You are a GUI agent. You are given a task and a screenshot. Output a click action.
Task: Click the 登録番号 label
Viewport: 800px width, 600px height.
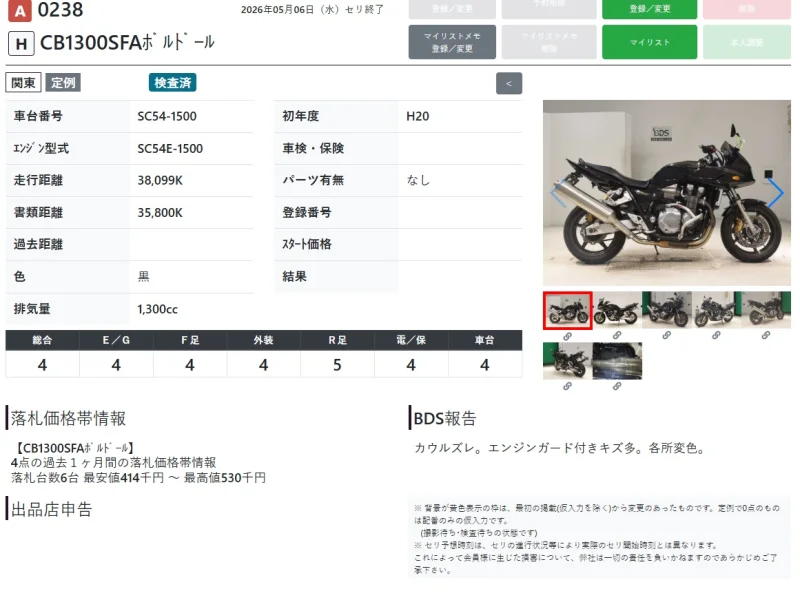(x=307, y=212)
